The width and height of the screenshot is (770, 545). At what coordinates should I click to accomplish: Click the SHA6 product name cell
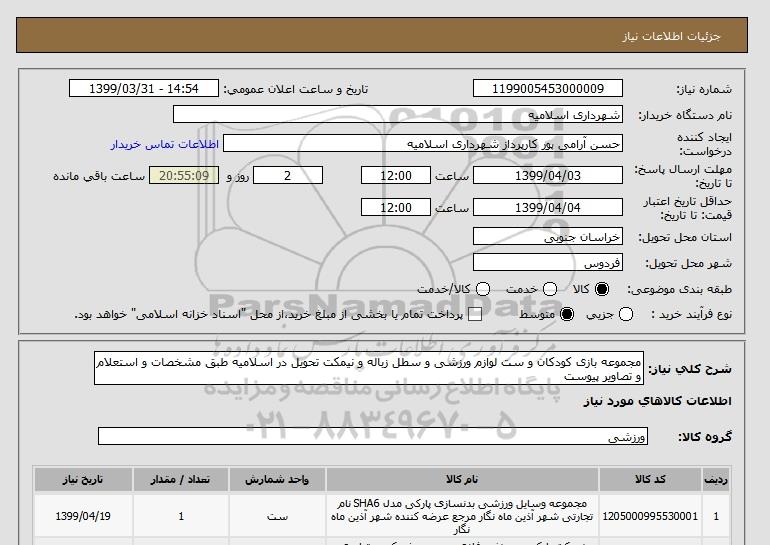coord(462,516)
